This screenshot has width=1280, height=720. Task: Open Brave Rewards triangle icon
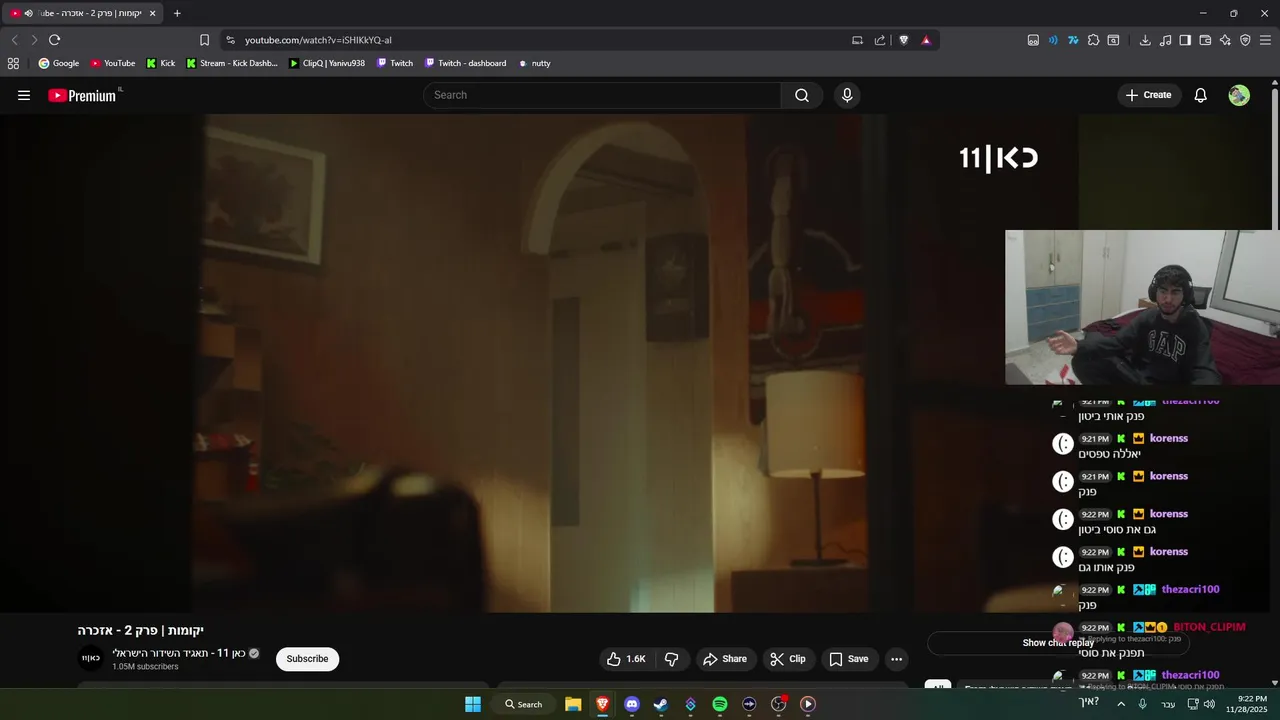pos(926,40)
